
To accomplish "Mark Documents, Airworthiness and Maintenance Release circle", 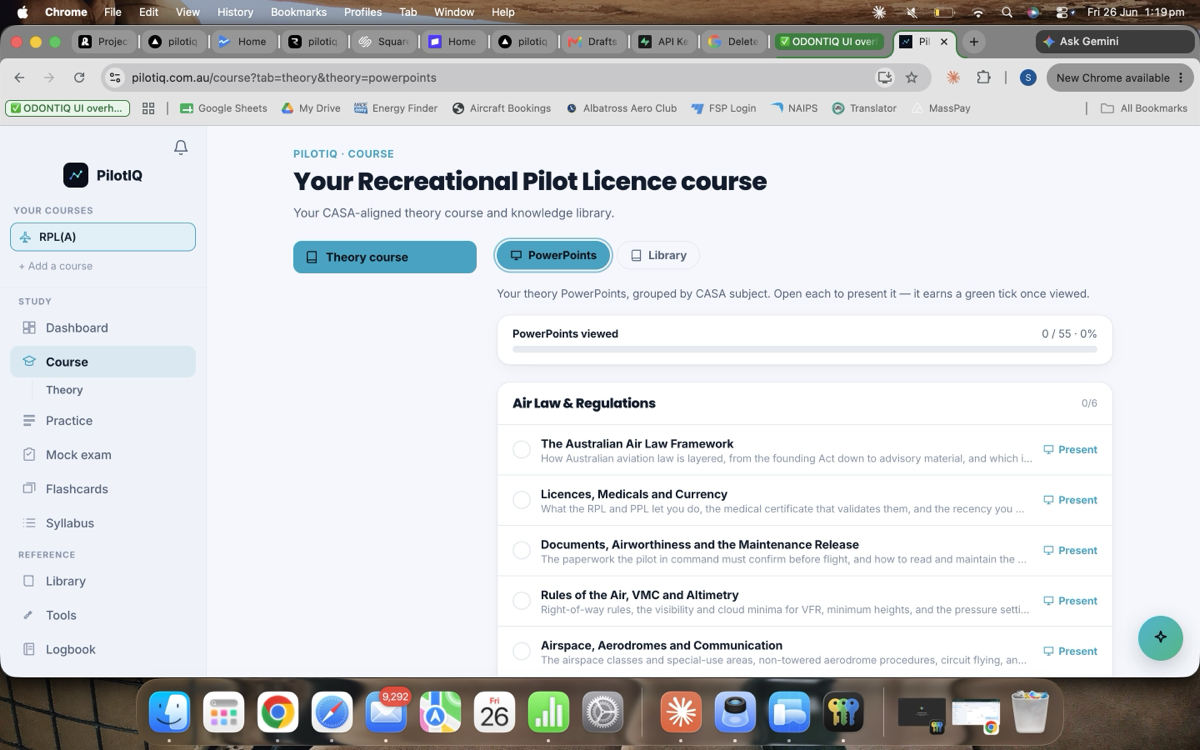I will point(521,550).
